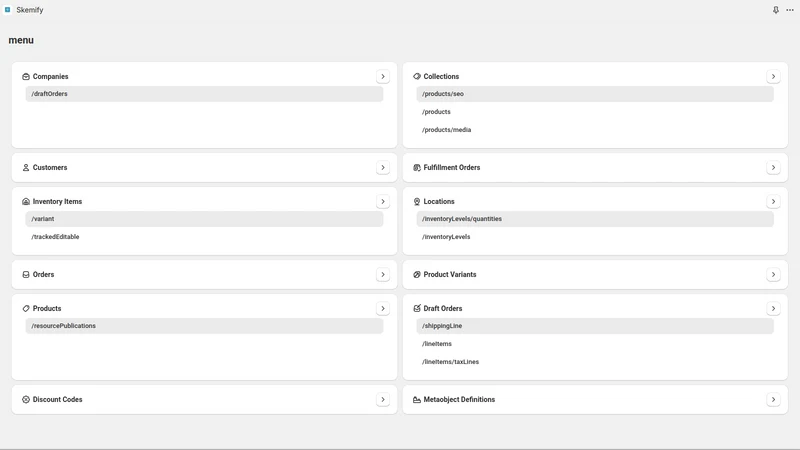Image resolution: width=800 pixels, height=450 pixels.
Task: Open the Fulfillment Orders chevron button
Action: [773, 167]
